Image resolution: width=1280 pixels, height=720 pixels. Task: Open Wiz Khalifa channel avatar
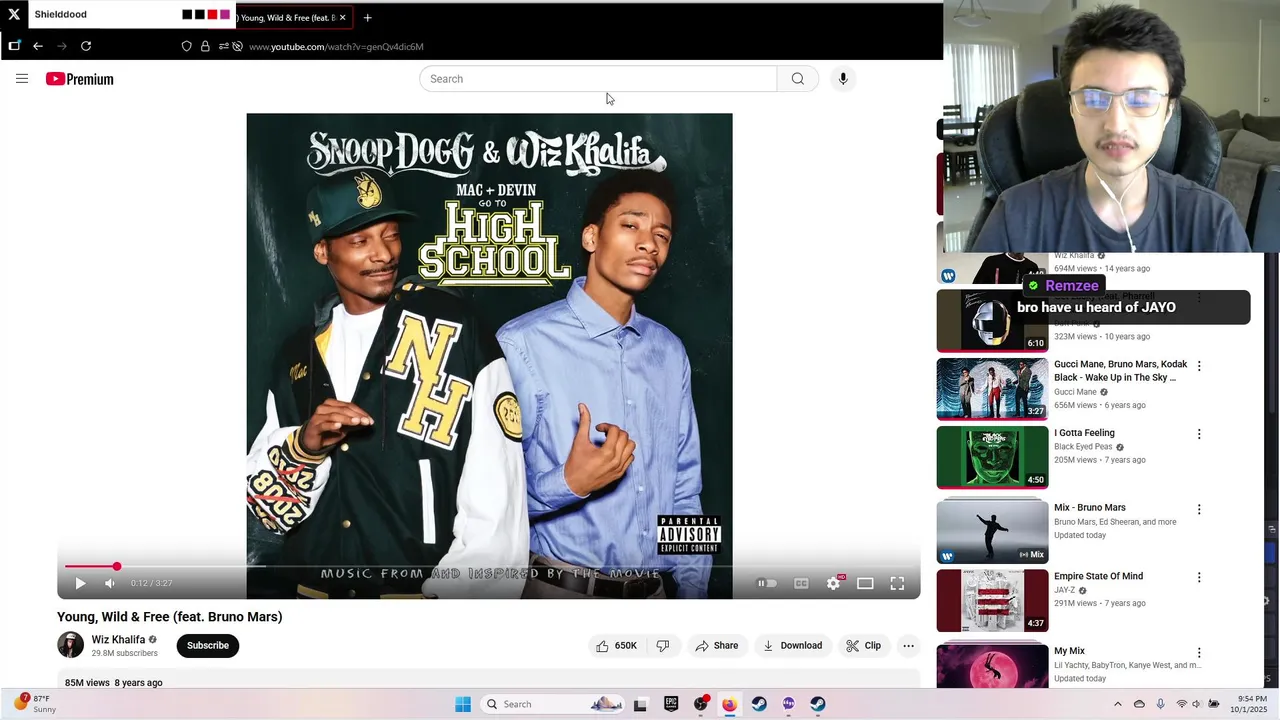(x=70, y=645)
